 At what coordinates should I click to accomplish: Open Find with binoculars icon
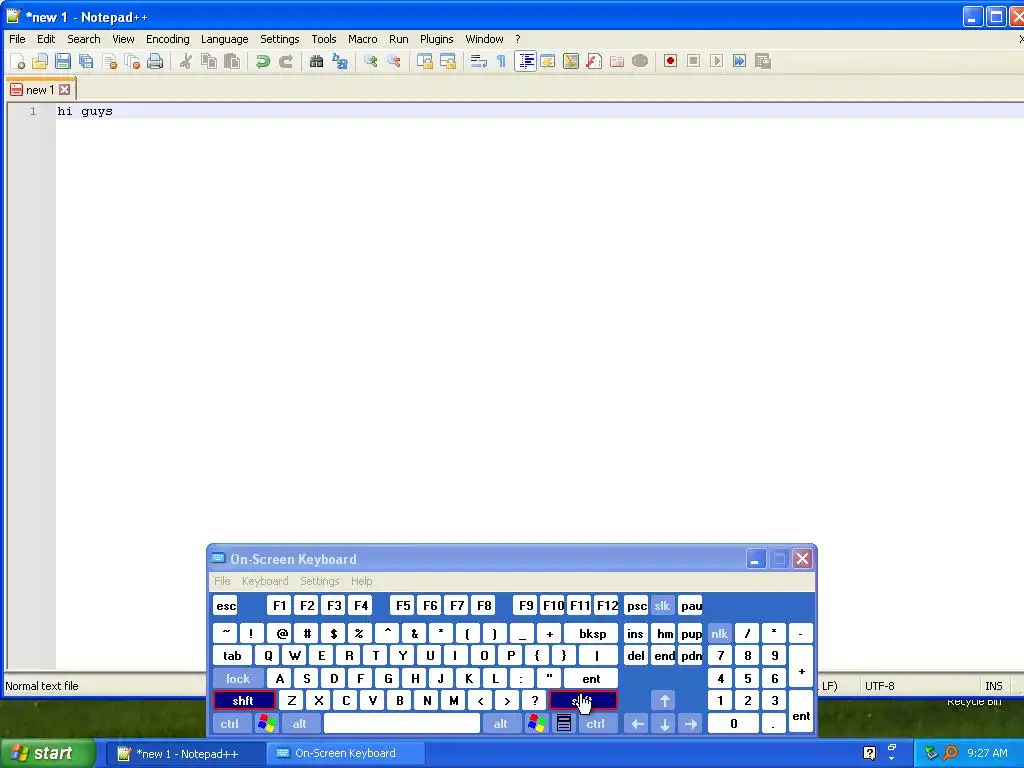click(316, 61)
